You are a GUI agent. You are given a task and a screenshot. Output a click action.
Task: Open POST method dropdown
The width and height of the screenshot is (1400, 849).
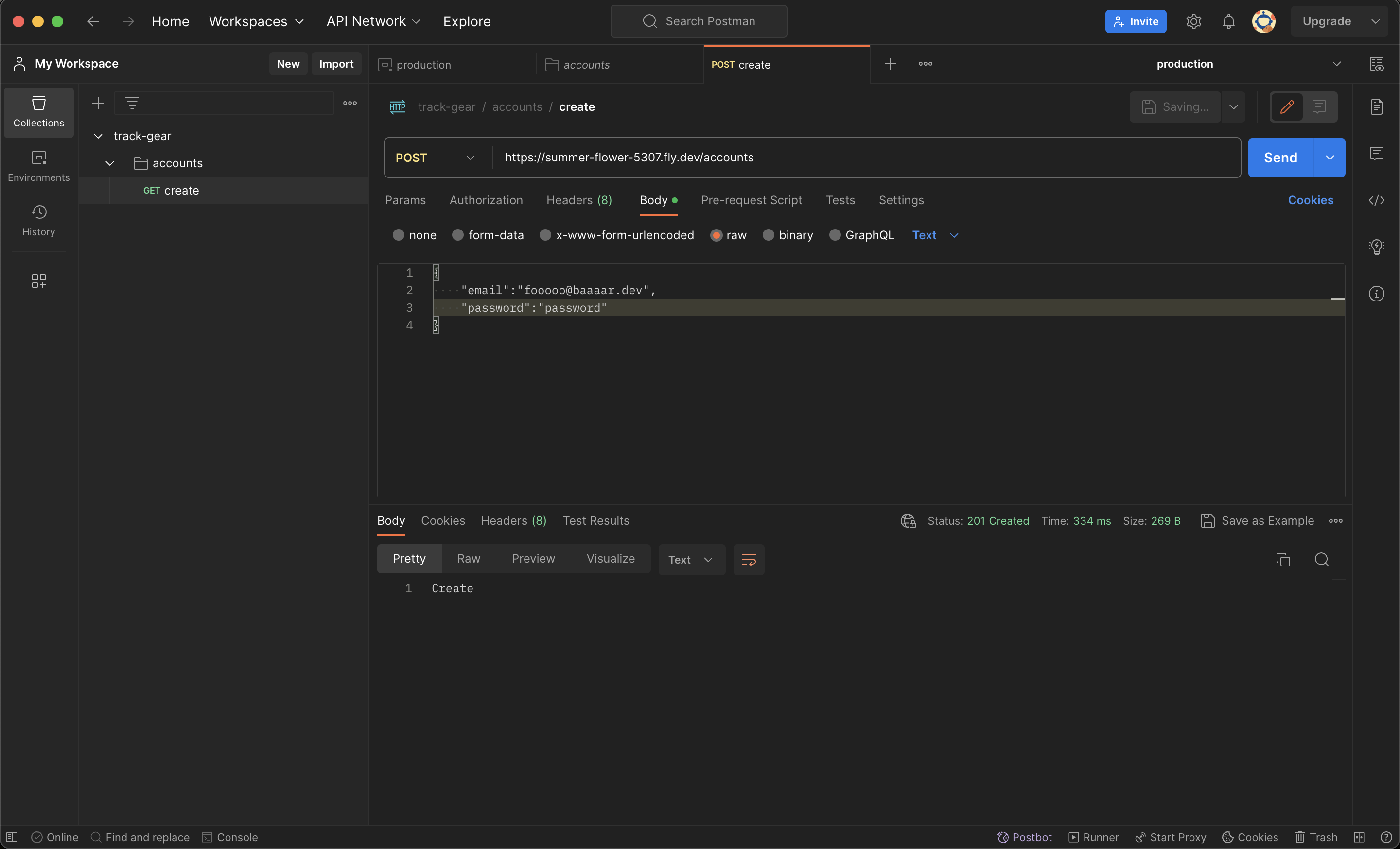435,158
